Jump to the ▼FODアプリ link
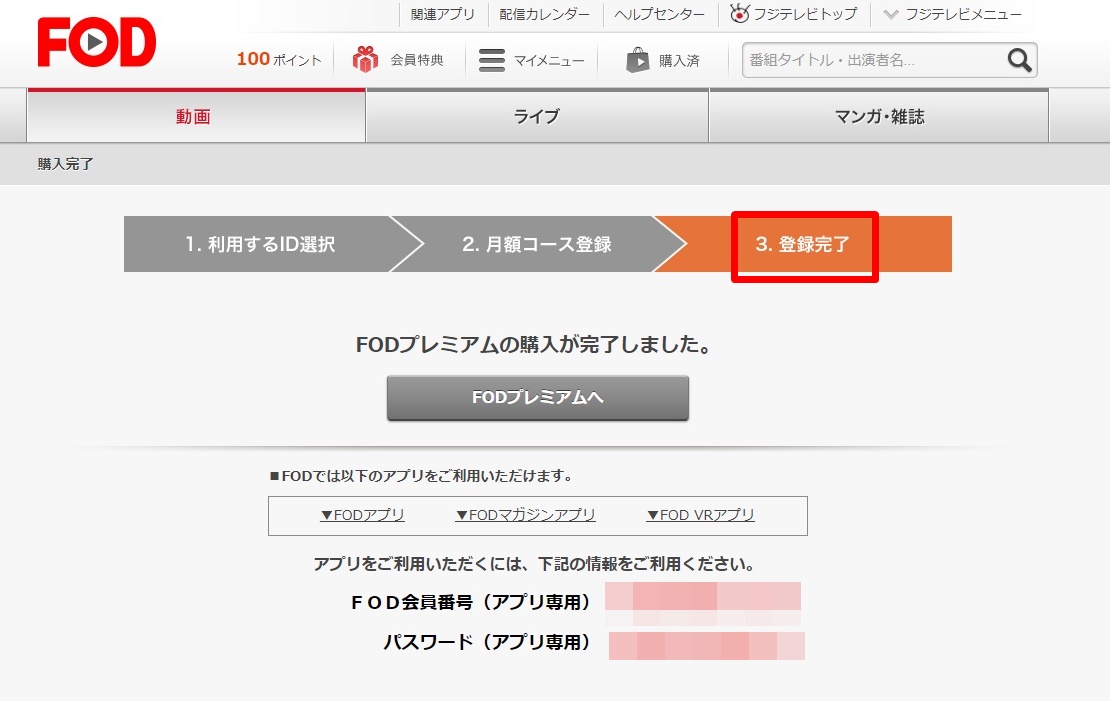This screenshot has height=701, width=1110. (x=362, y=515)
